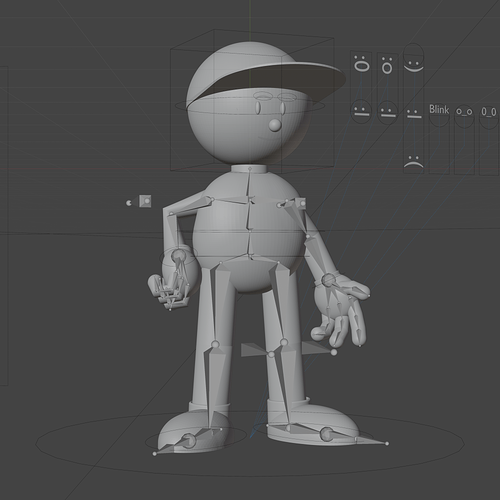The image size is (500, 500).
Task: Click the small pac-man shaped bone tip
Action: (x=129, y=203)
